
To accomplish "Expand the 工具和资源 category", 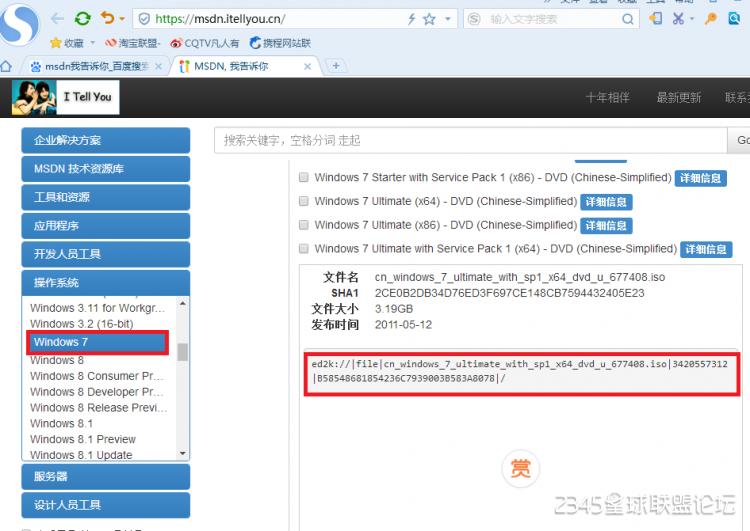I will click(x=106, y=197).
